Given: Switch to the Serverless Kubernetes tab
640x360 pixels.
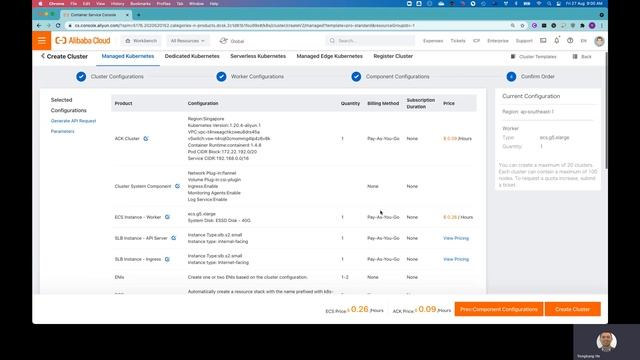Looking at the screenshot, I should click(258, 56).
